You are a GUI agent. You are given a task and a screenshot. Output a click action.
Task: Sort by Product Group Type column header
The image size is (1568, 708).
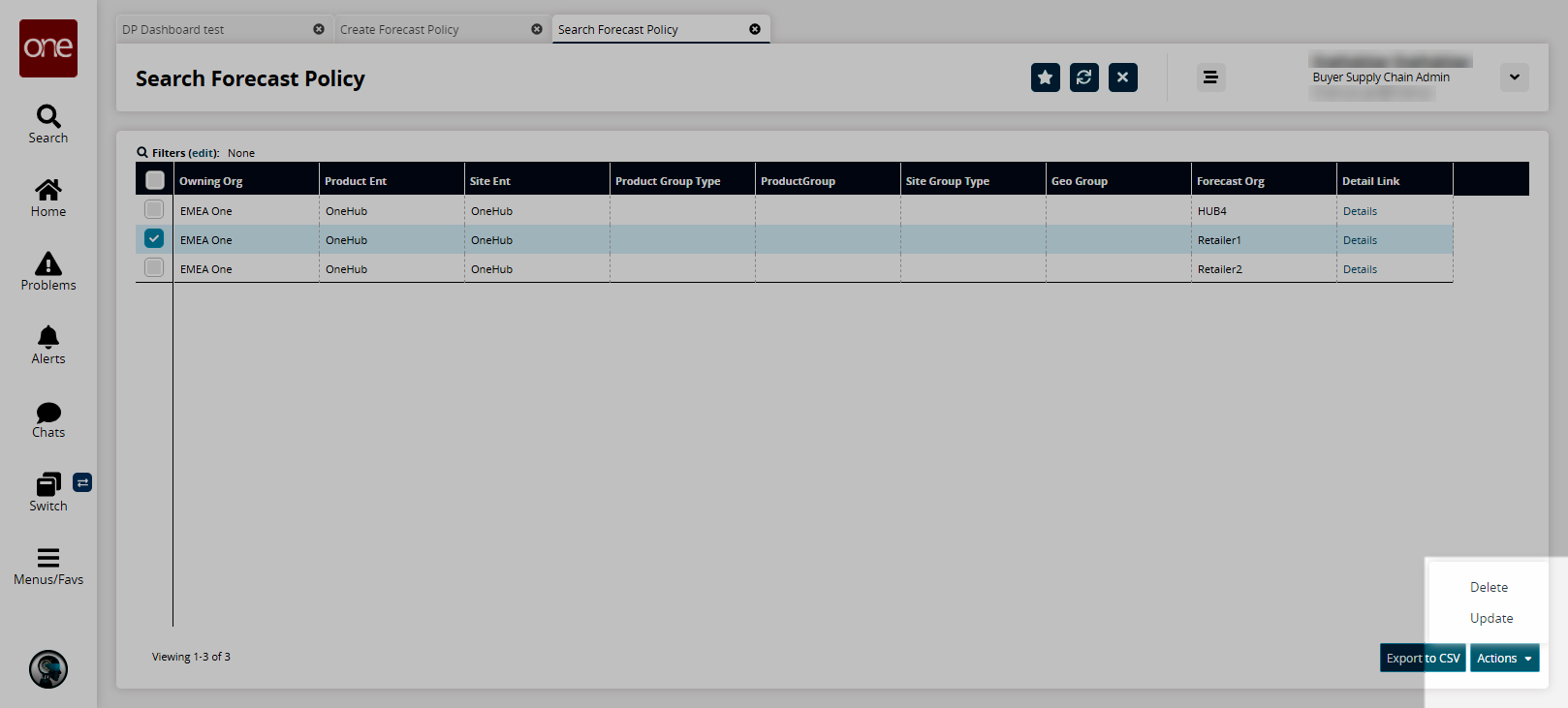(683, 181)
